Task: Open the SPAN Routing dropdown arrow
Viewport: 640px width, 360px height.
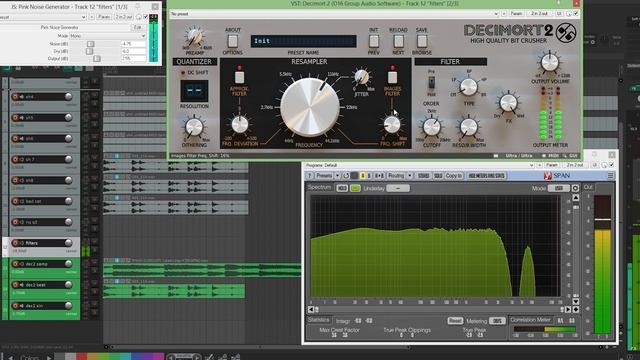Action: point(409,176)
